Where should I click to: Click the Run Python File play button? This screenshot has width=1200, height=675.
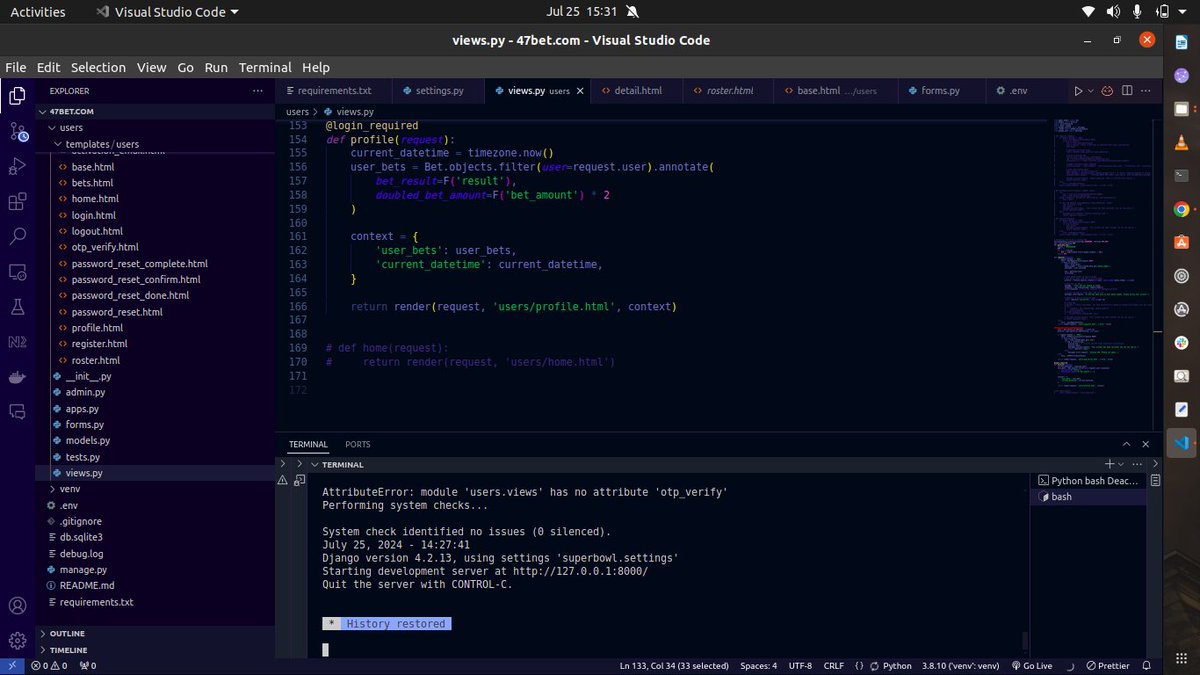(x=1078, y=90)
